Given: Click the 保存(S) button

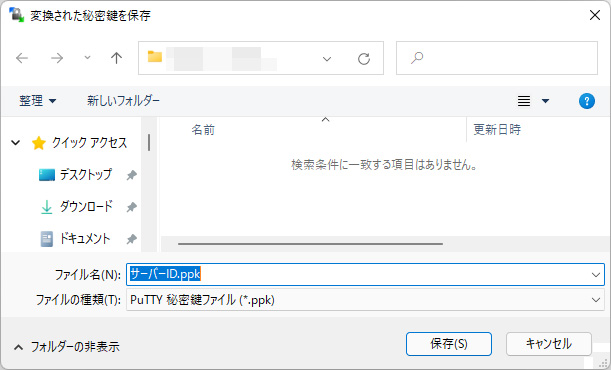Looking at the screenshot, I should pyautogui.click(x=449, y=344).
